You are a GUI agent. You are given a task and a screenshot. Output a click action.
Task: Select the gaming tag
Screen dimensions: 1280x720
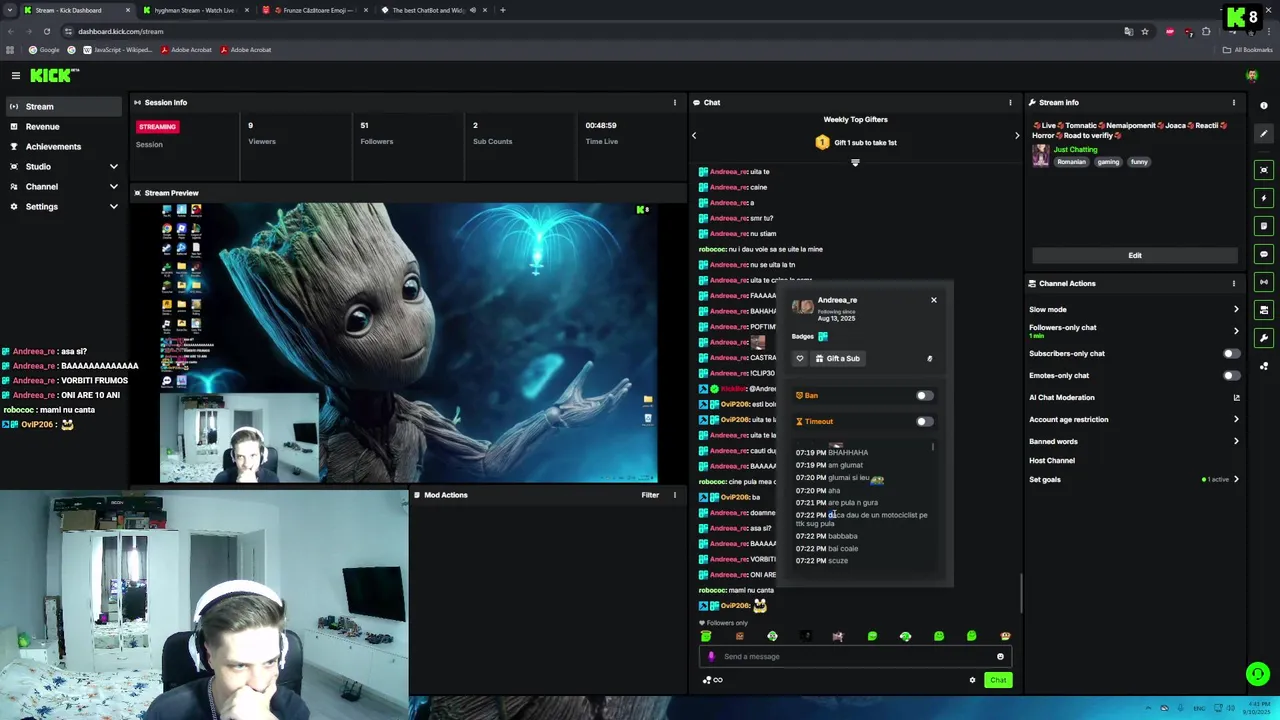1108,162
